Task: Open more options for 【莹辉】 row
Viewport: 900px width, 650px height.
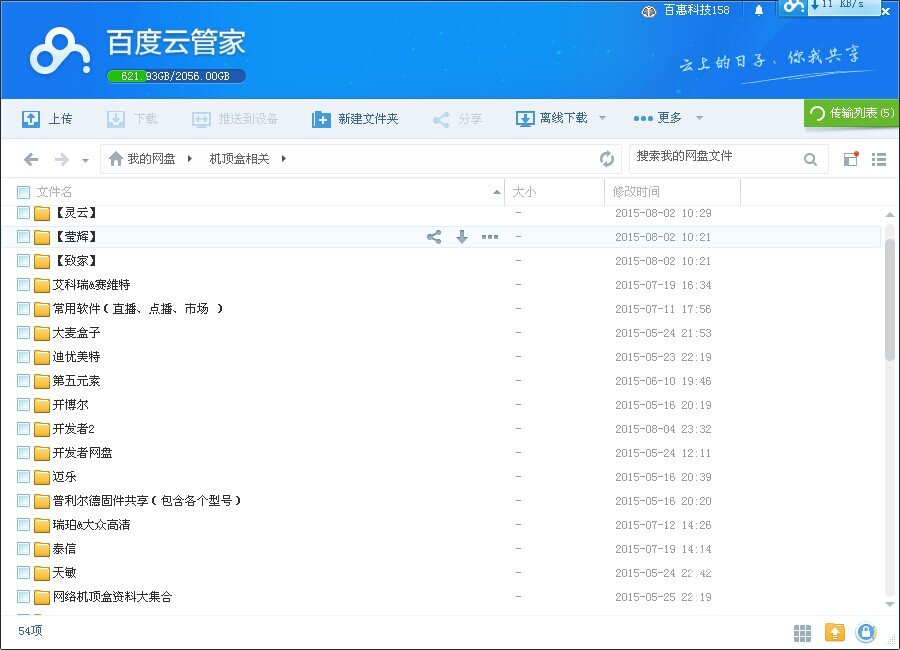Action: [x=490, y=237]
